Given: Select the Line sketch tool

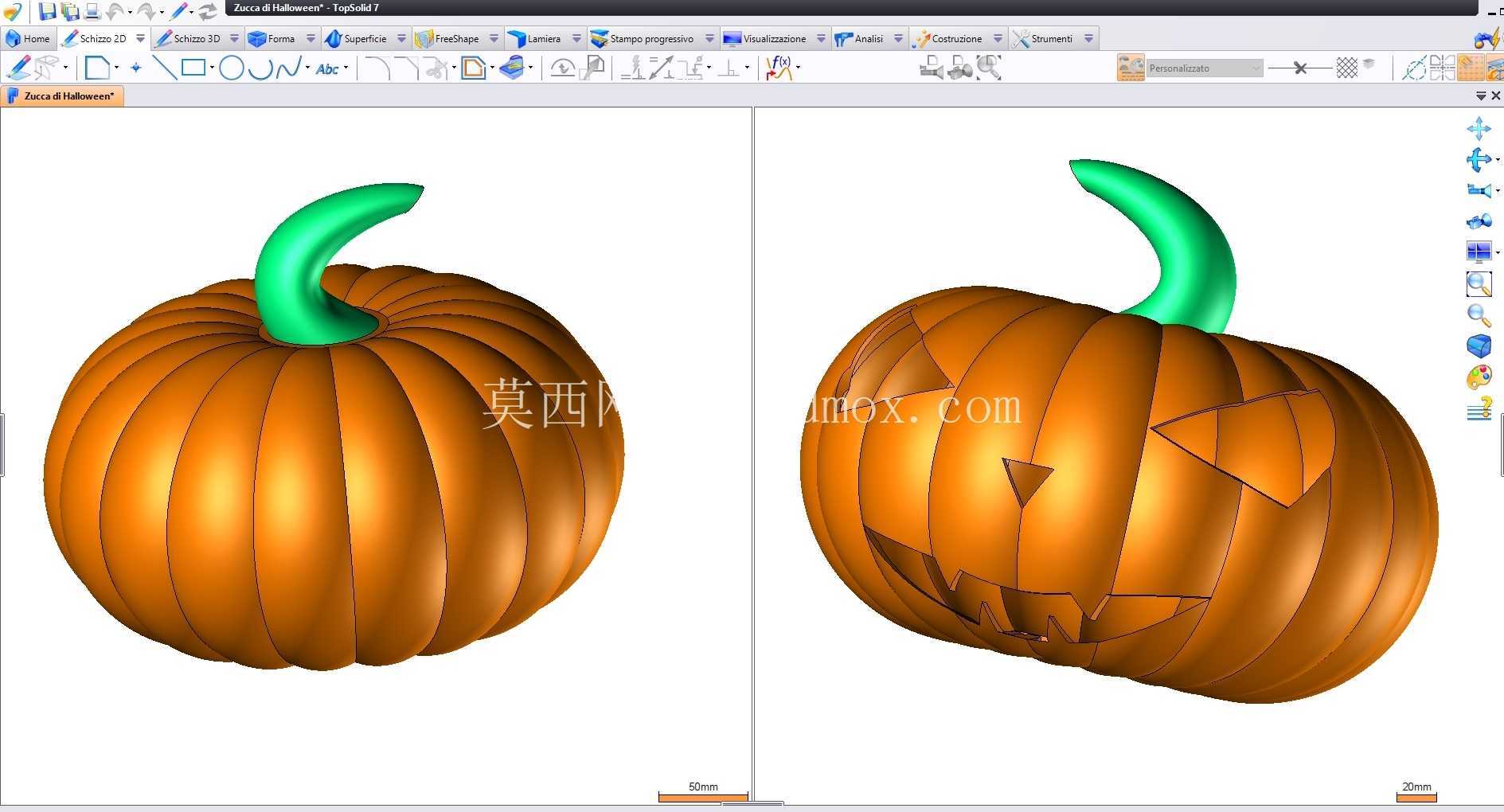Looking at the screenshot, I should (x=165, y=68).
